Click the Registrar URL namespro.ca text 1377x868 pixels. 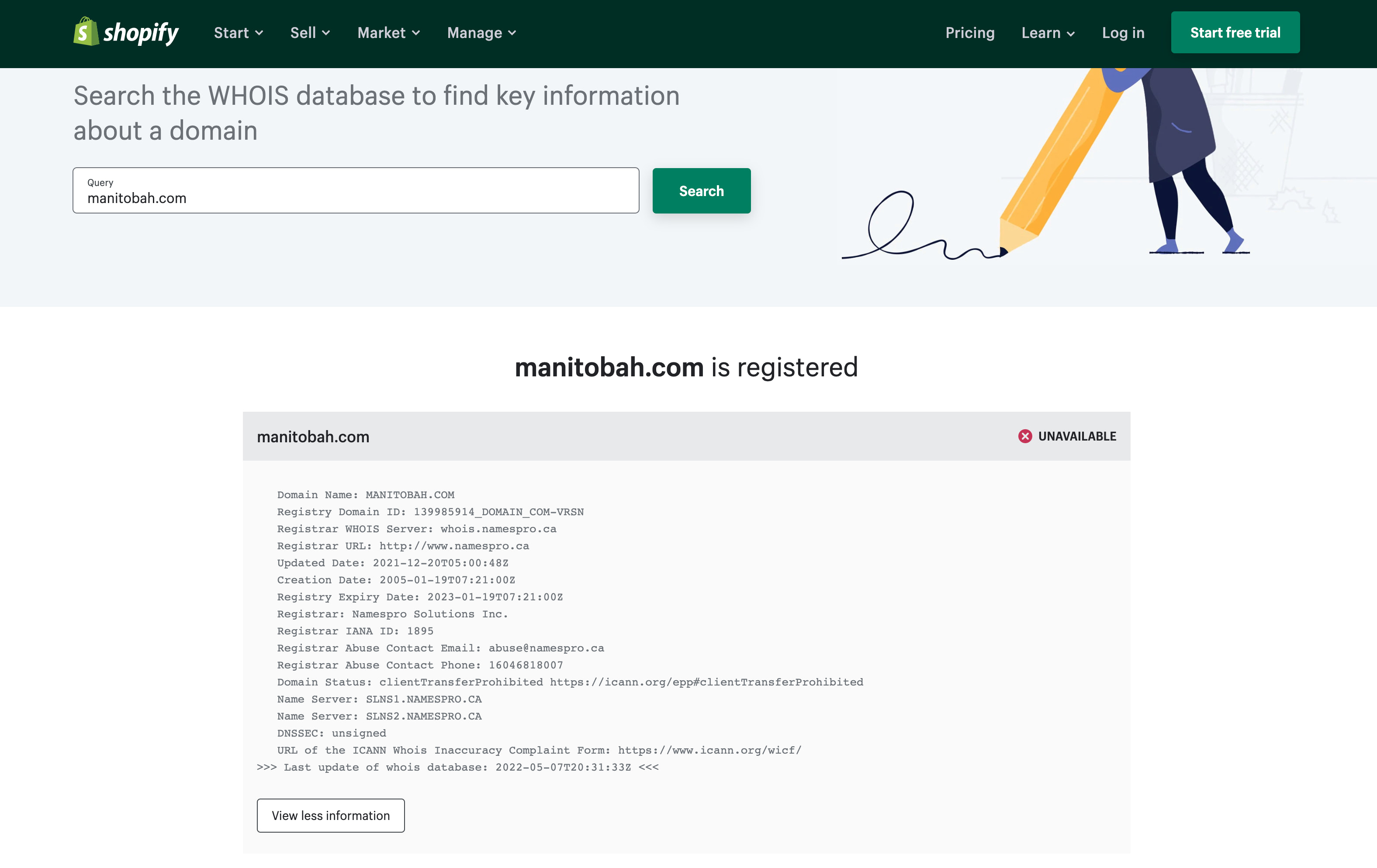[x=454, y=546]
